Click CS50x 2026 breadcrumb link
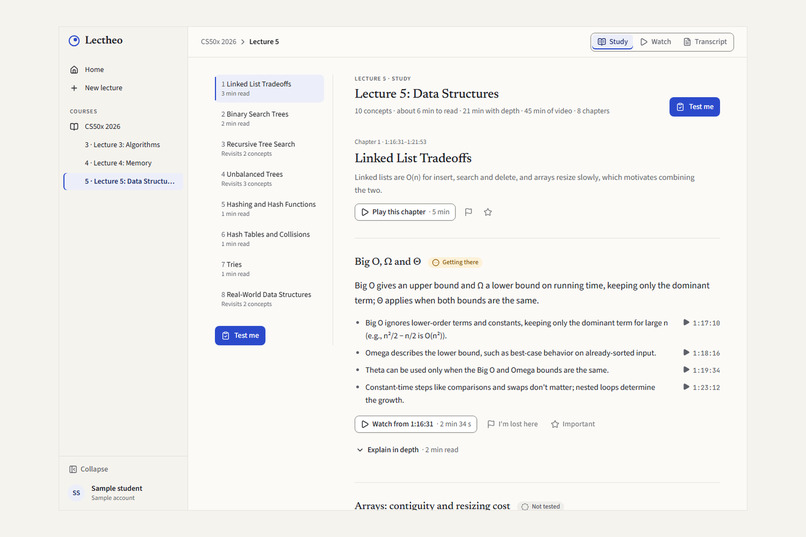 (218, 42)
